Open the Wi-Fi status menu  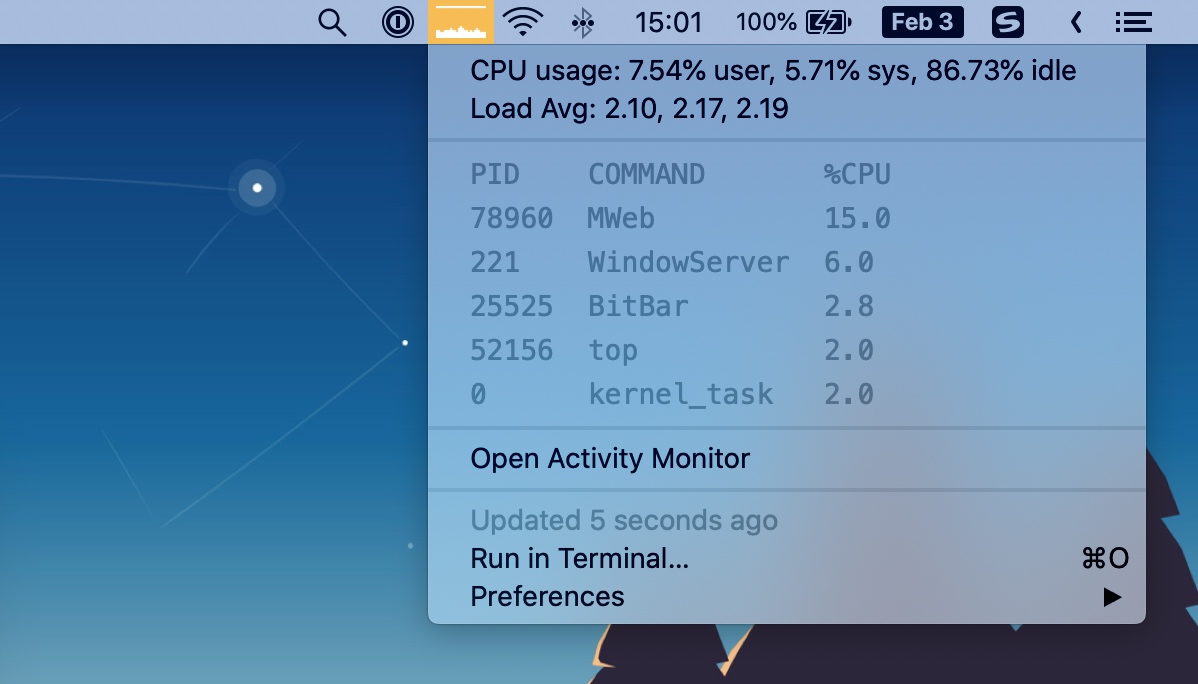point(522,22)
